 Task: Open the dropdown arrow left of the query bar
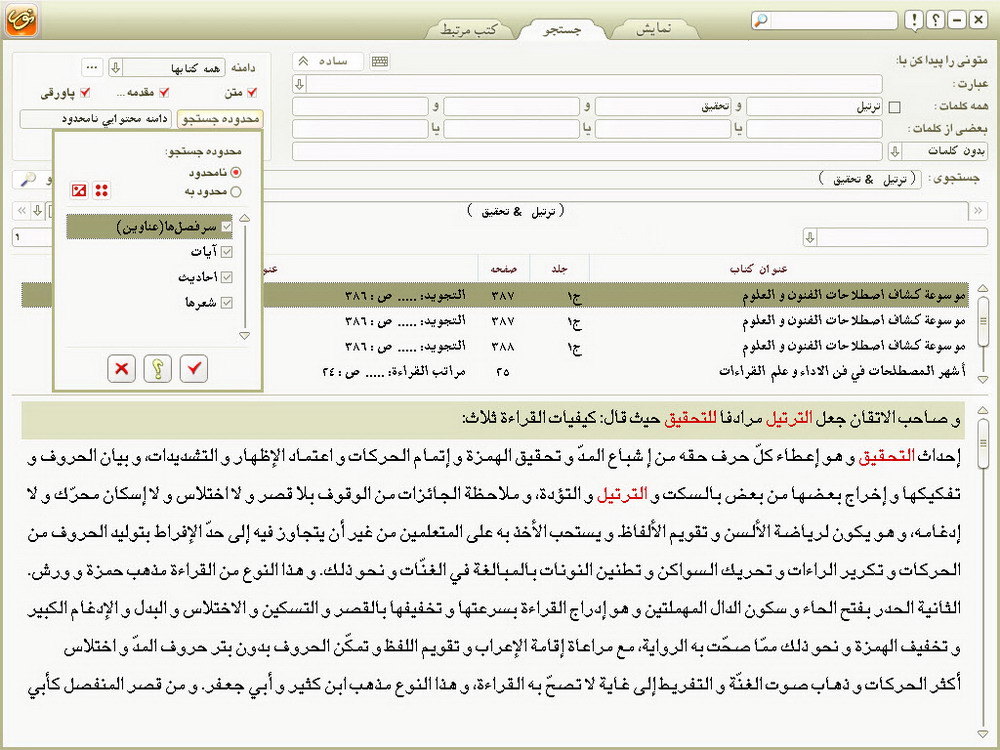coord(38,210)
